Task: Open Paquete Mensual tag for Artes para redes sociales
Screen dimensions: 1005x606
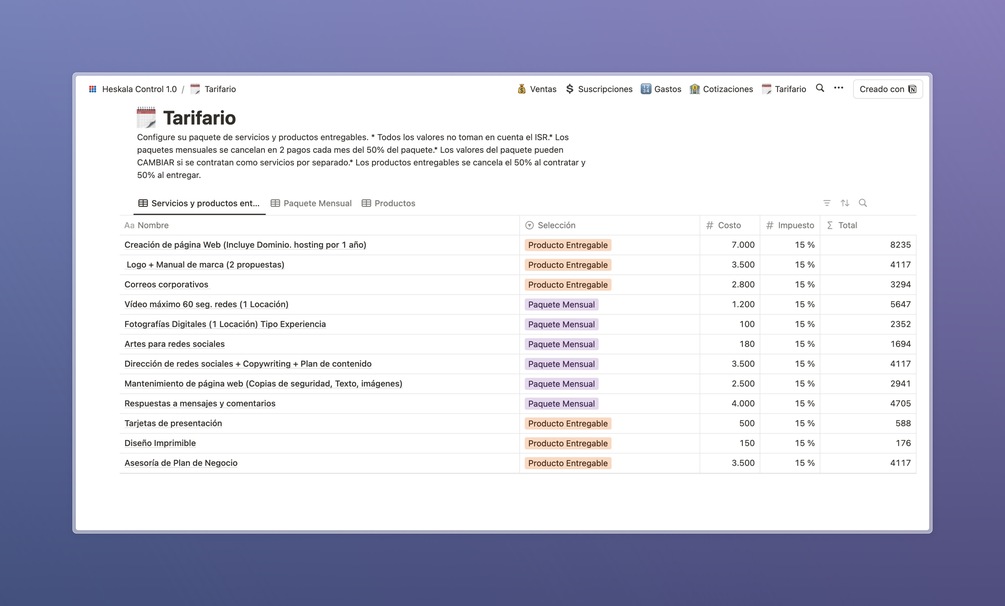Action: (561, 344)
